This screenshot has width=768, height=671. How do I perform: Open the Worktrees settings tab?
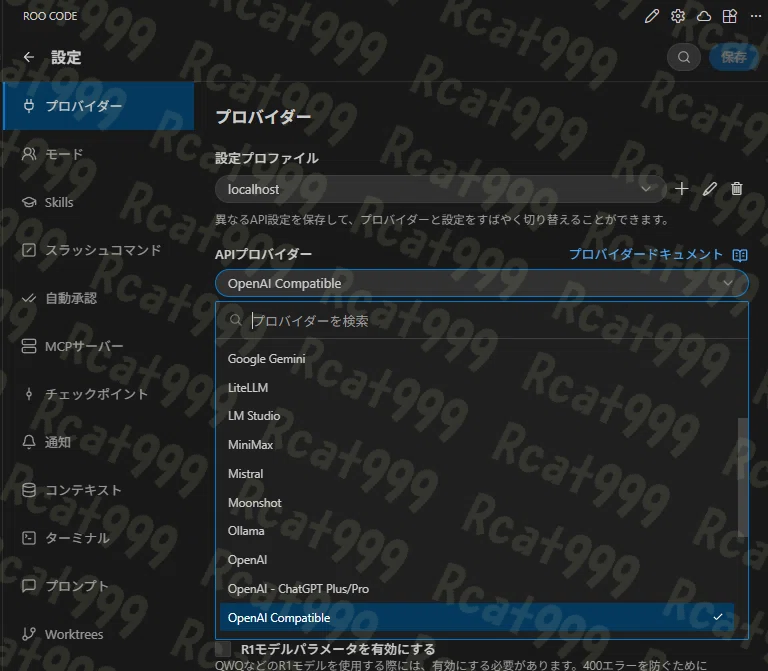98,634
